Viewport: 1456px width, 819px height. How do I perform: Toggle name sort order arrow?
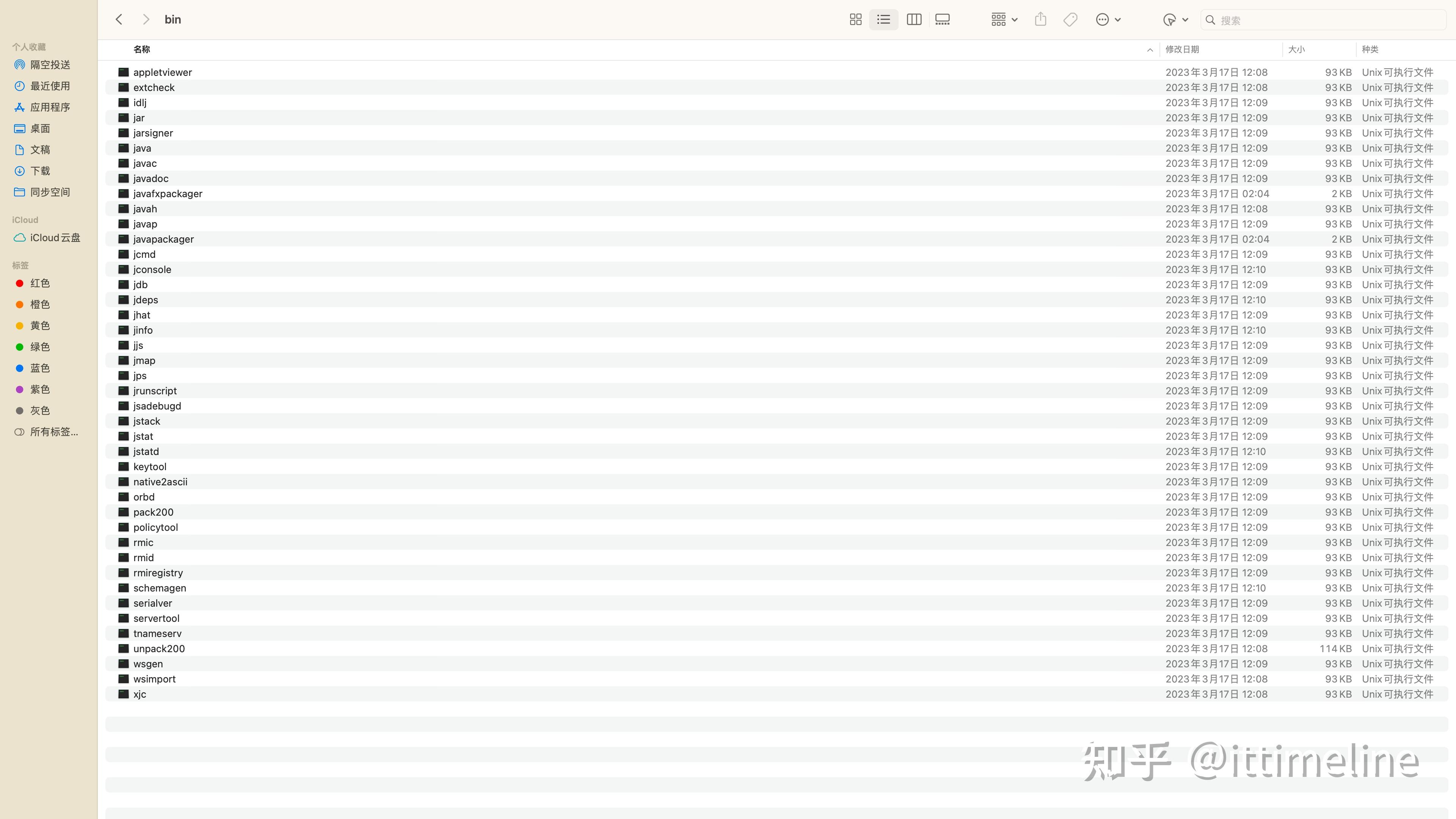coord(1150,50)
